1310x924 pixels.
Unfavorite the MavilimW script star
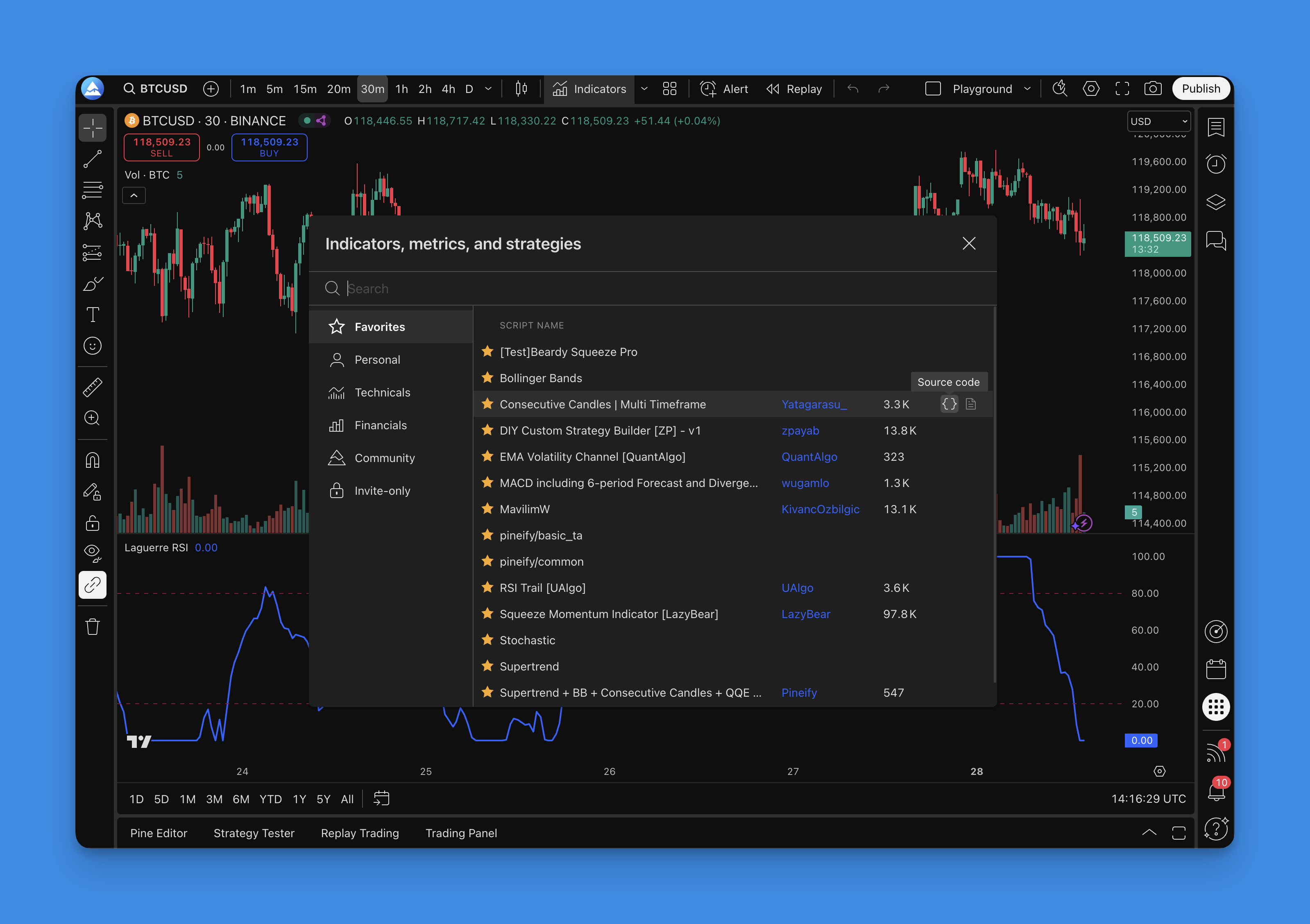click(x=487, y=509)
